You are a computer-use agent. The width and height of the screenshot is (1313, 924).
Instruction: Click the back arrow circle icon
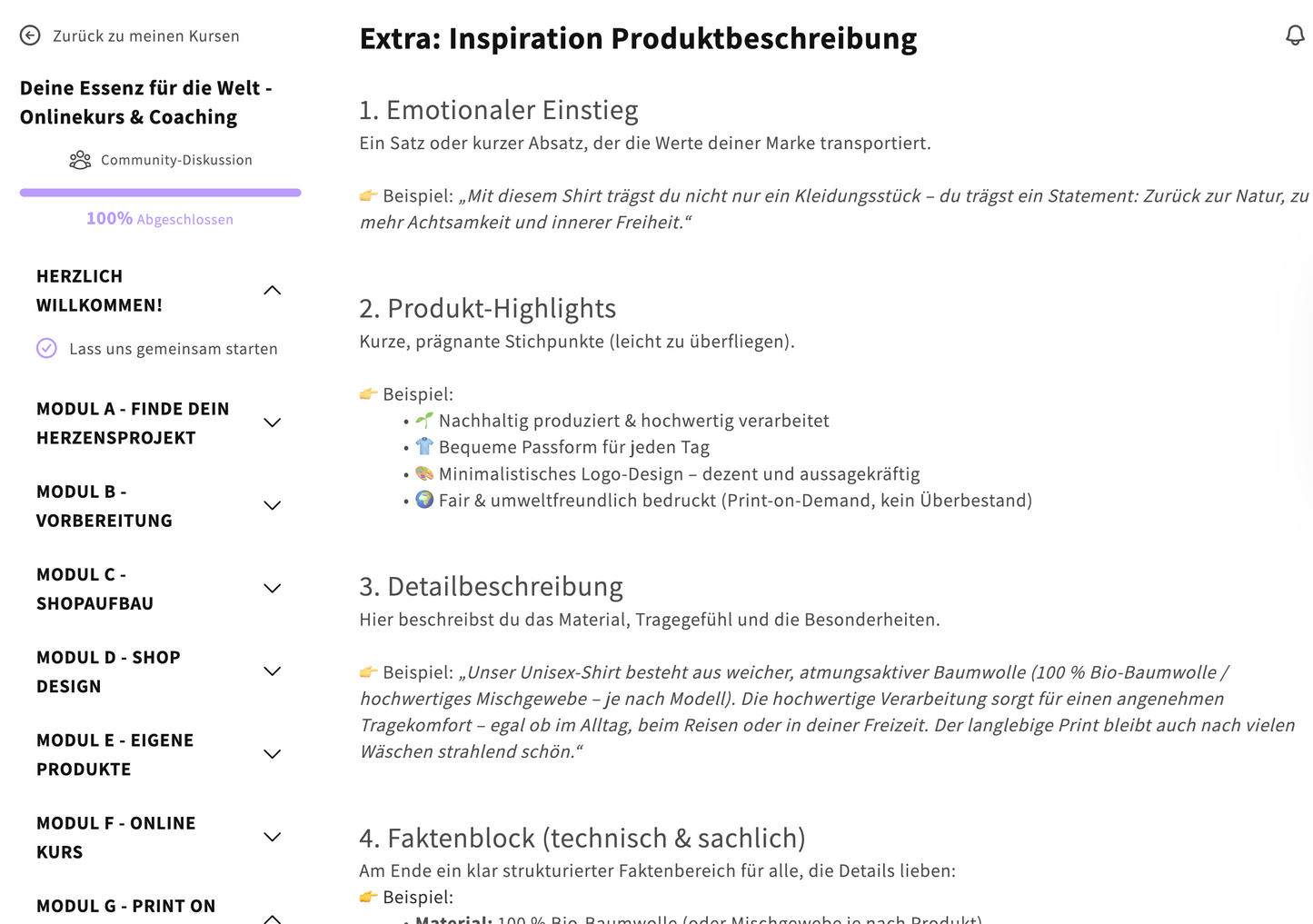(30, 35)
